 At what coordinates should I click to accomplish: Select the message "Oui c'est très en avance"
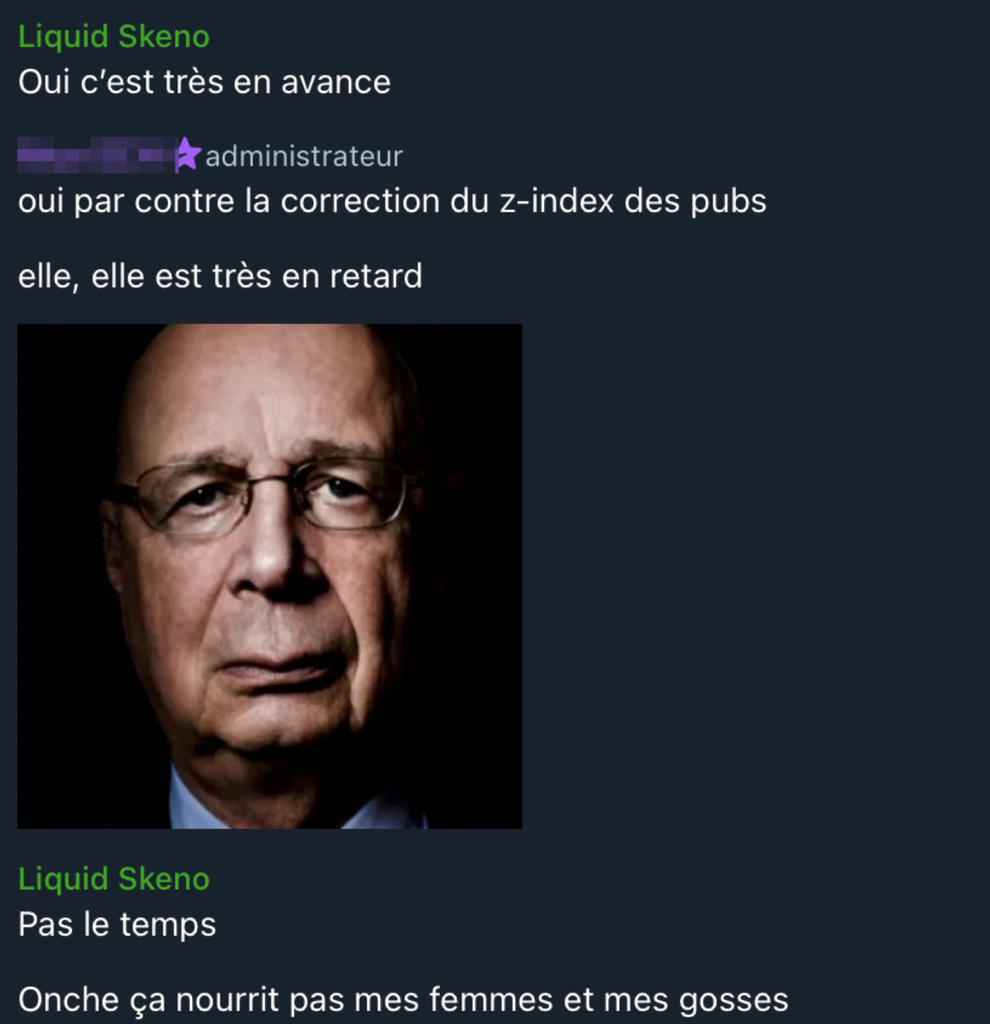[204, 82]
